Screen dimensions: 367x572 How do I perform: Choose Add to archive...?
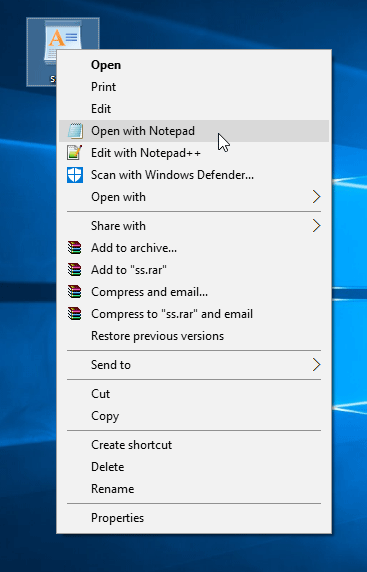click(194, 248)
